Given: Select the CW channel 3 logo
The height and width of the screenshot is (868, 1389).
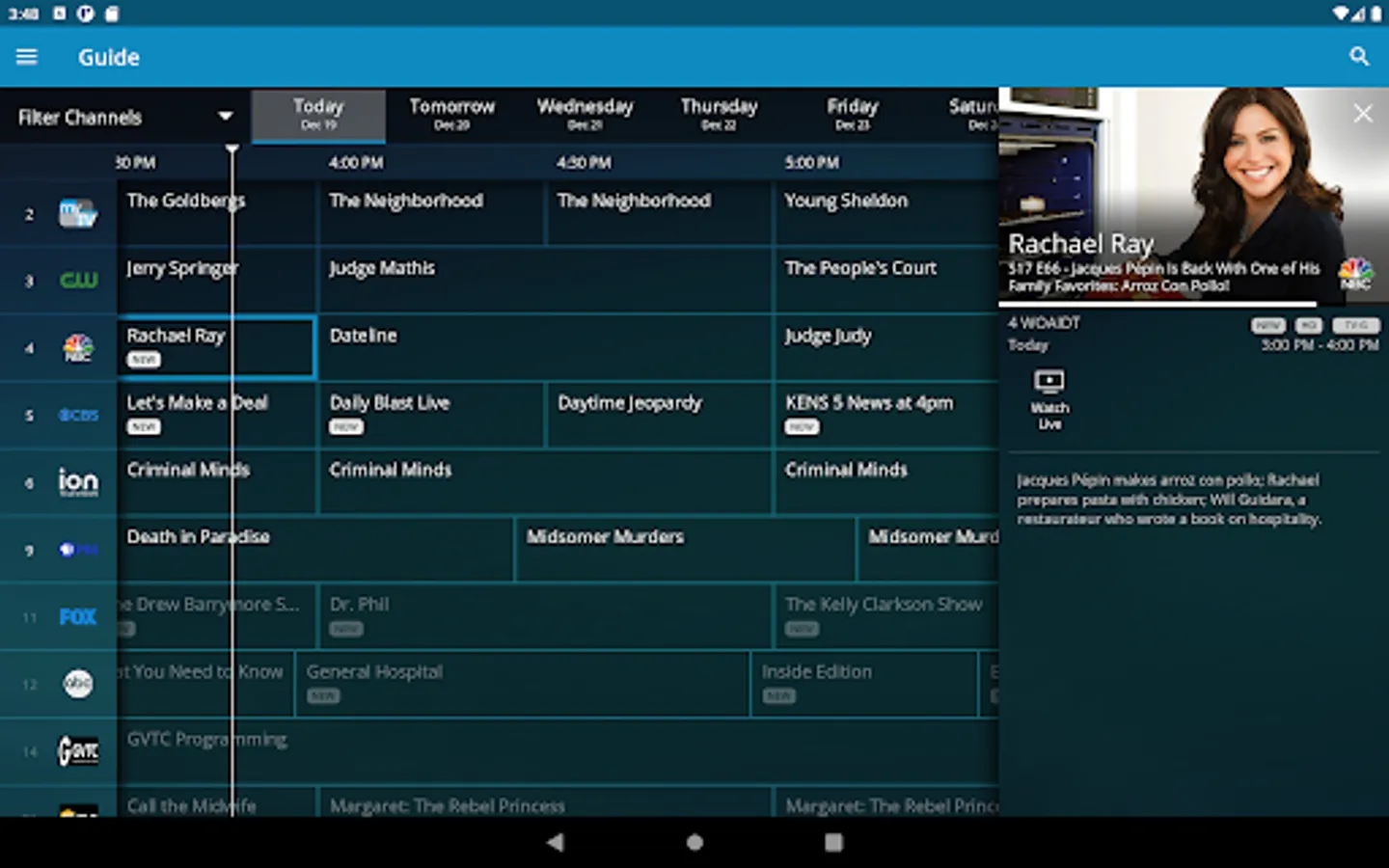Looking at the screenshot, I should (x=78, y=281).
